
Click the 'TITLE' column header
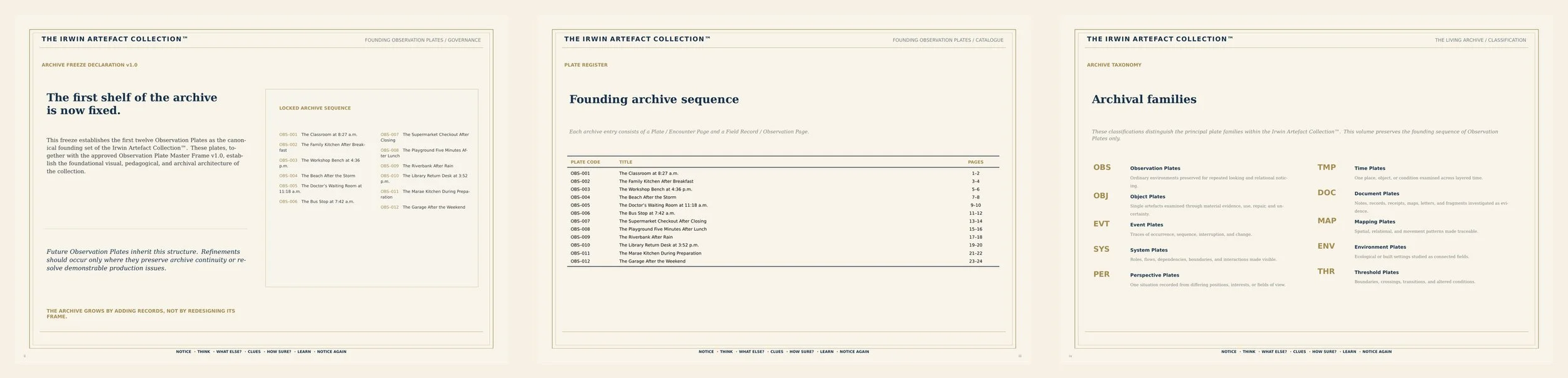pyautogui.click(x=626, y=162)
